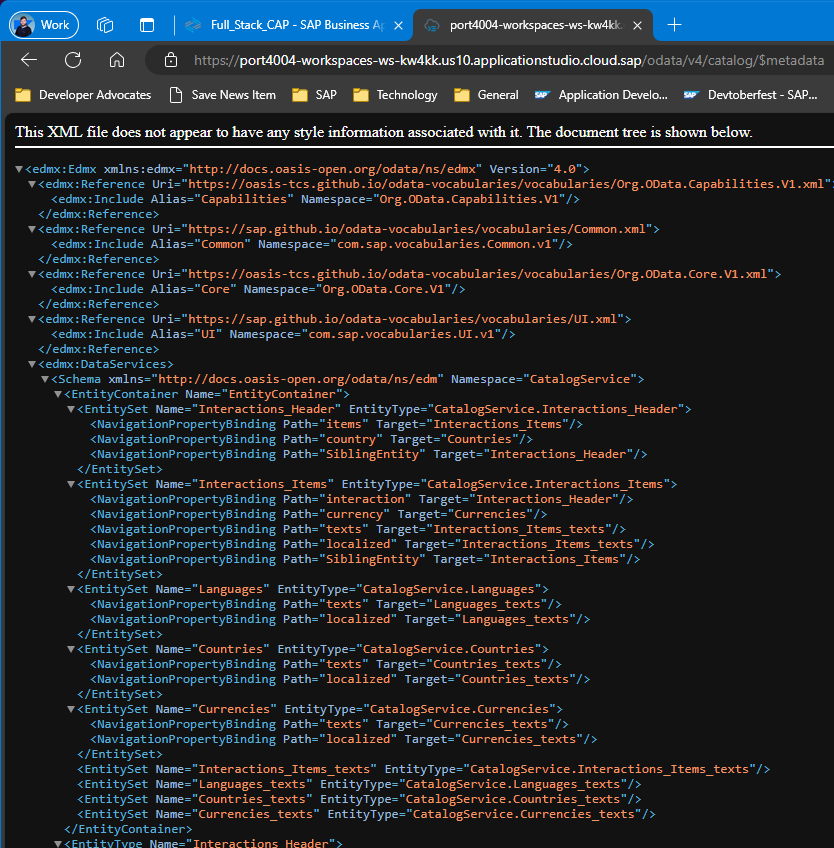Collapse the Interactions_Header EntitySet node
Viewport: 834px width, 848px height.
tap(71, 409)
